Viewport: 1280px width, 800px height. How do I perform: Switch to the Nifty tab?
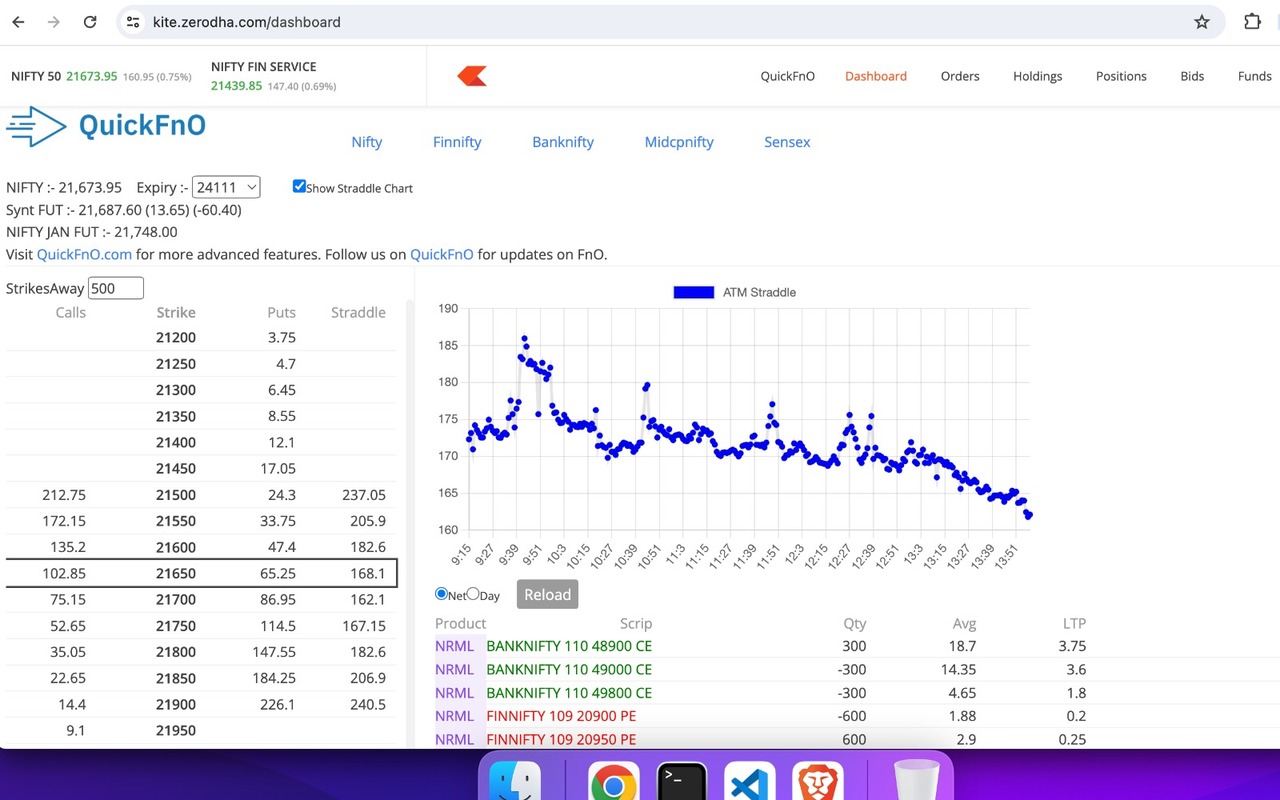point(367,142)
